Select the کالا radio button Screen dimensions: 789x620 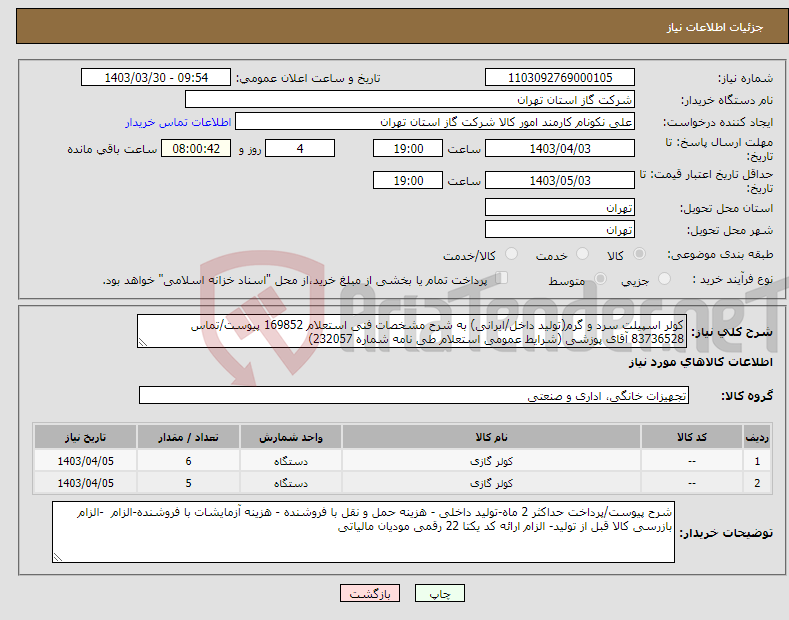[x=639, y=254]
